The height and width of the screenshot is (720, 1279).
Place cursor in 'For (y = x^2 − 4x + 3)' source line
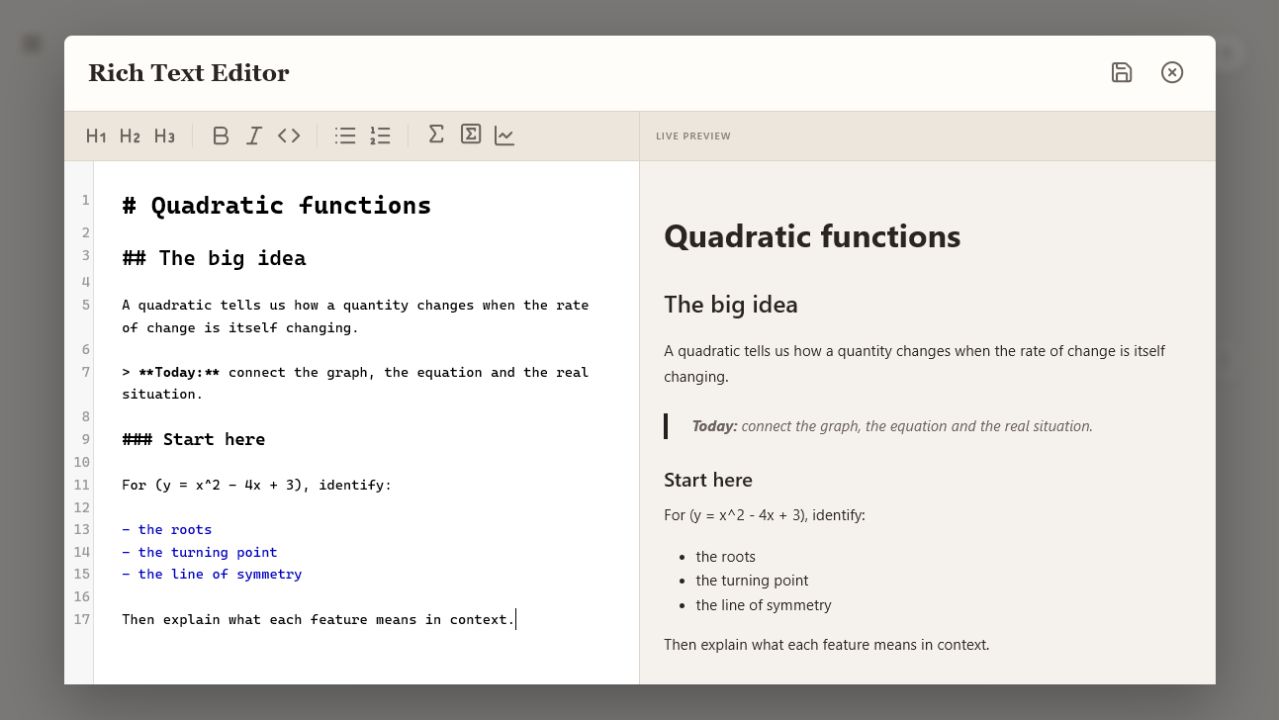257,485
